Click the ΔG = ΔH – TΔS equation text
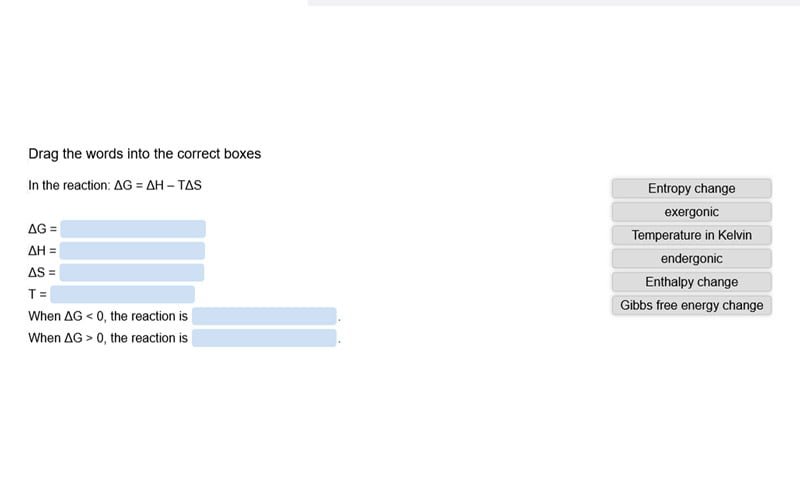800x500 pixels. 158,186
